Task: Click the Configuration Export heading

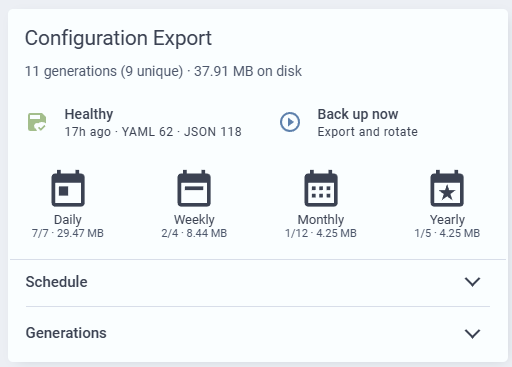Action: [x=118, y=38]
